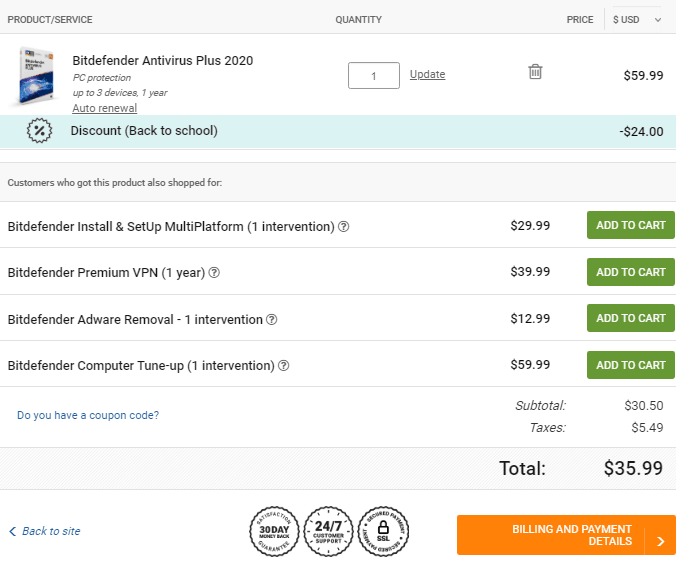Click the Bitdefender Antivirus Plus 2020 title
The height and width of the screenshot is (567, 683).
pyautogui.click(x=162, y=61)
